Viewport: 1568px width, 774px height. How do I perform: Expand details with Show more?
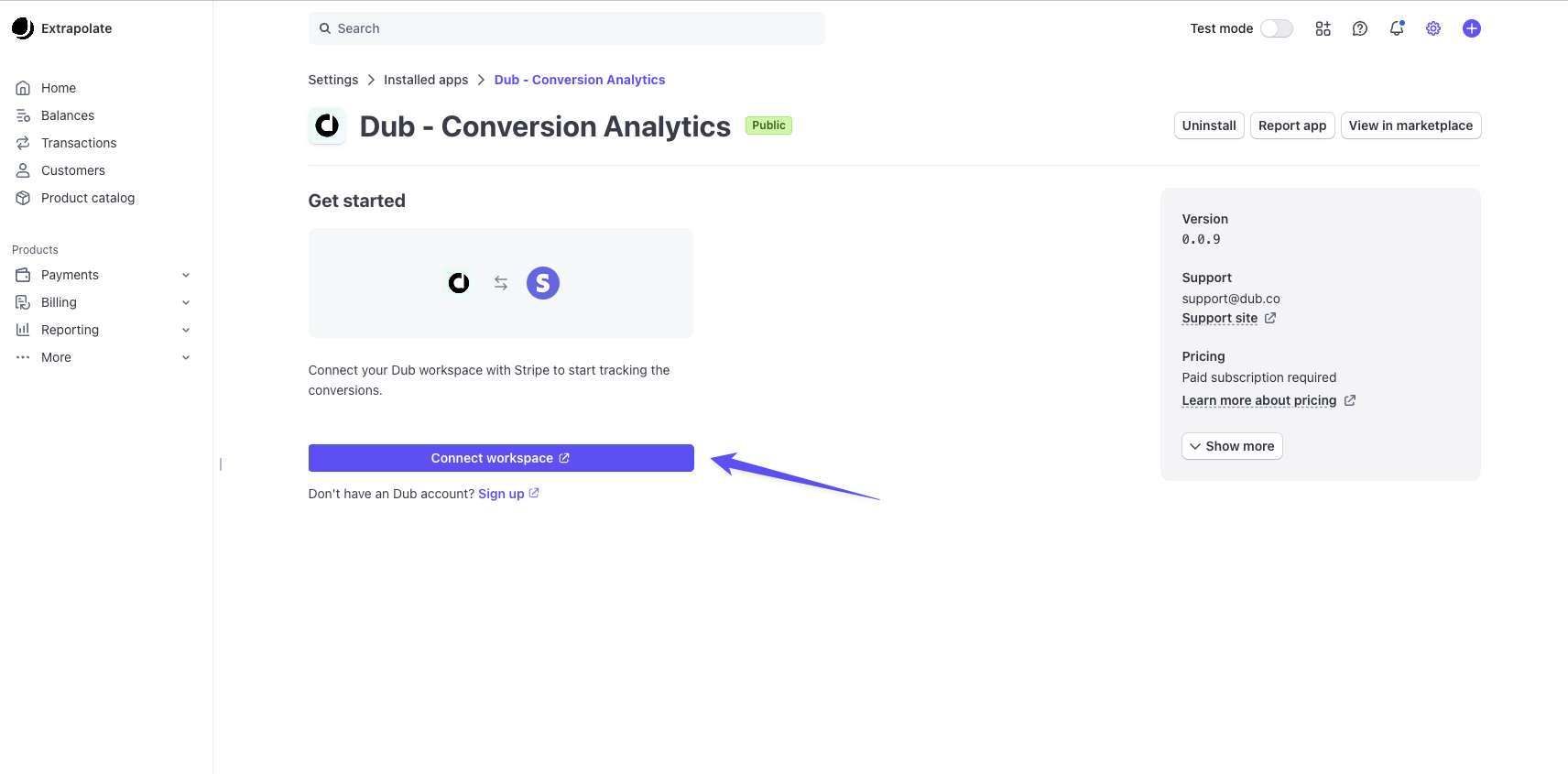tap(1232, 446)
